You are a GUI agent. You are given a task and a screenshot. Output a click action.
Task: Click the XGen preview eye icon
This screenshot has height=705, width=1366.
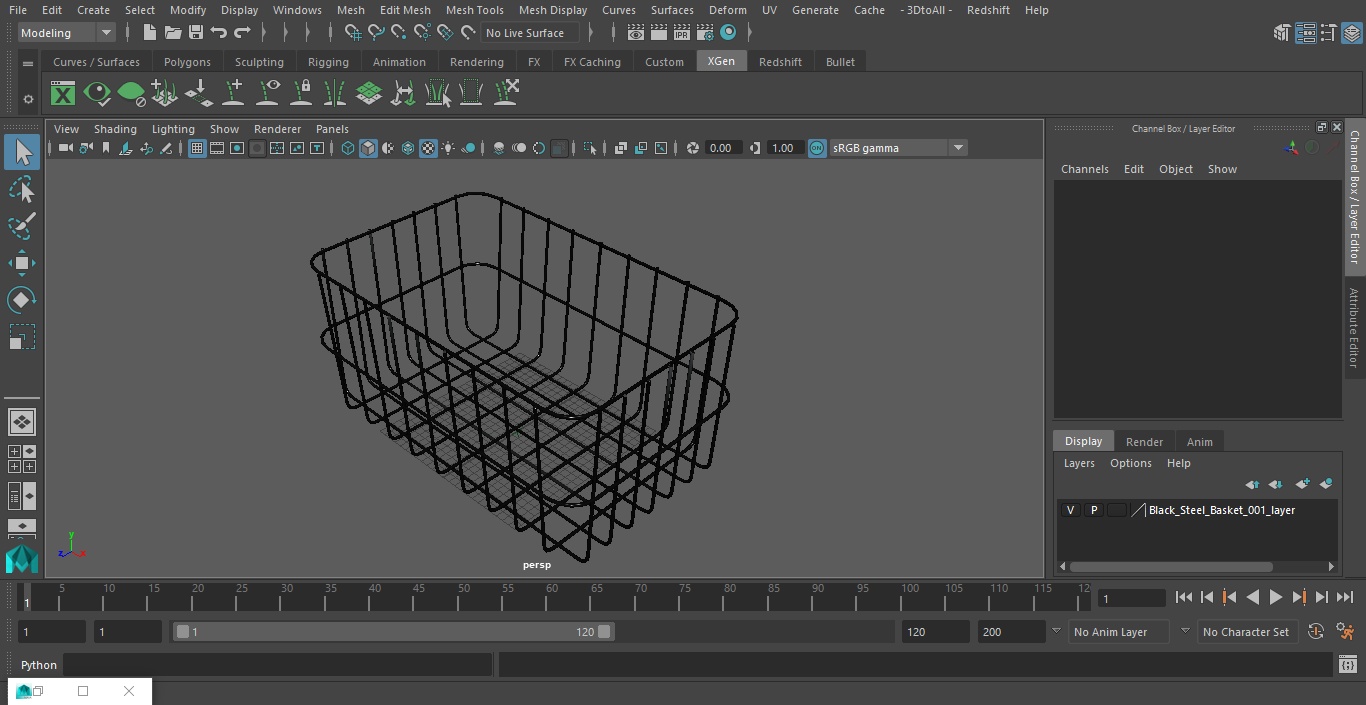tap(97, 94)
